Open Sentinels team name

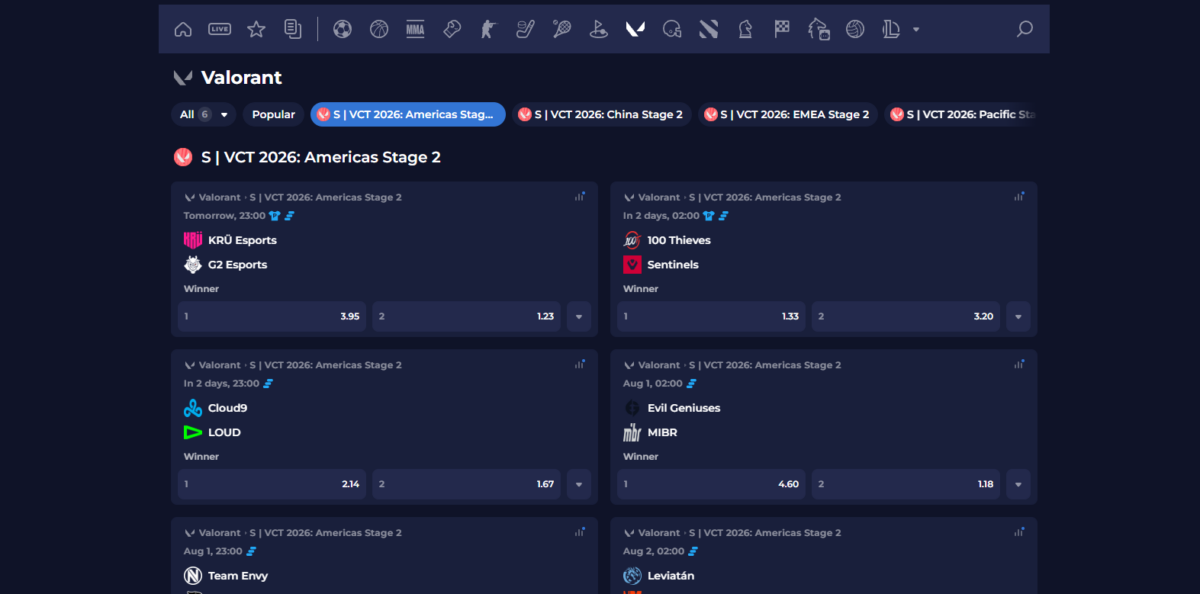(x=673, y=265)
